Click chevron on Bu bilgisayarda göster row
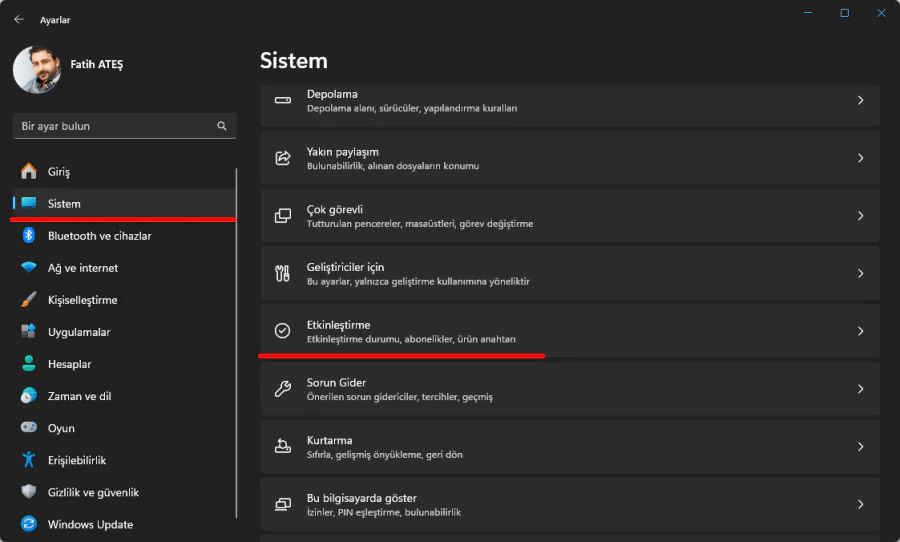The width and height of the screenshot is (900, 542). tap(860, 504)
